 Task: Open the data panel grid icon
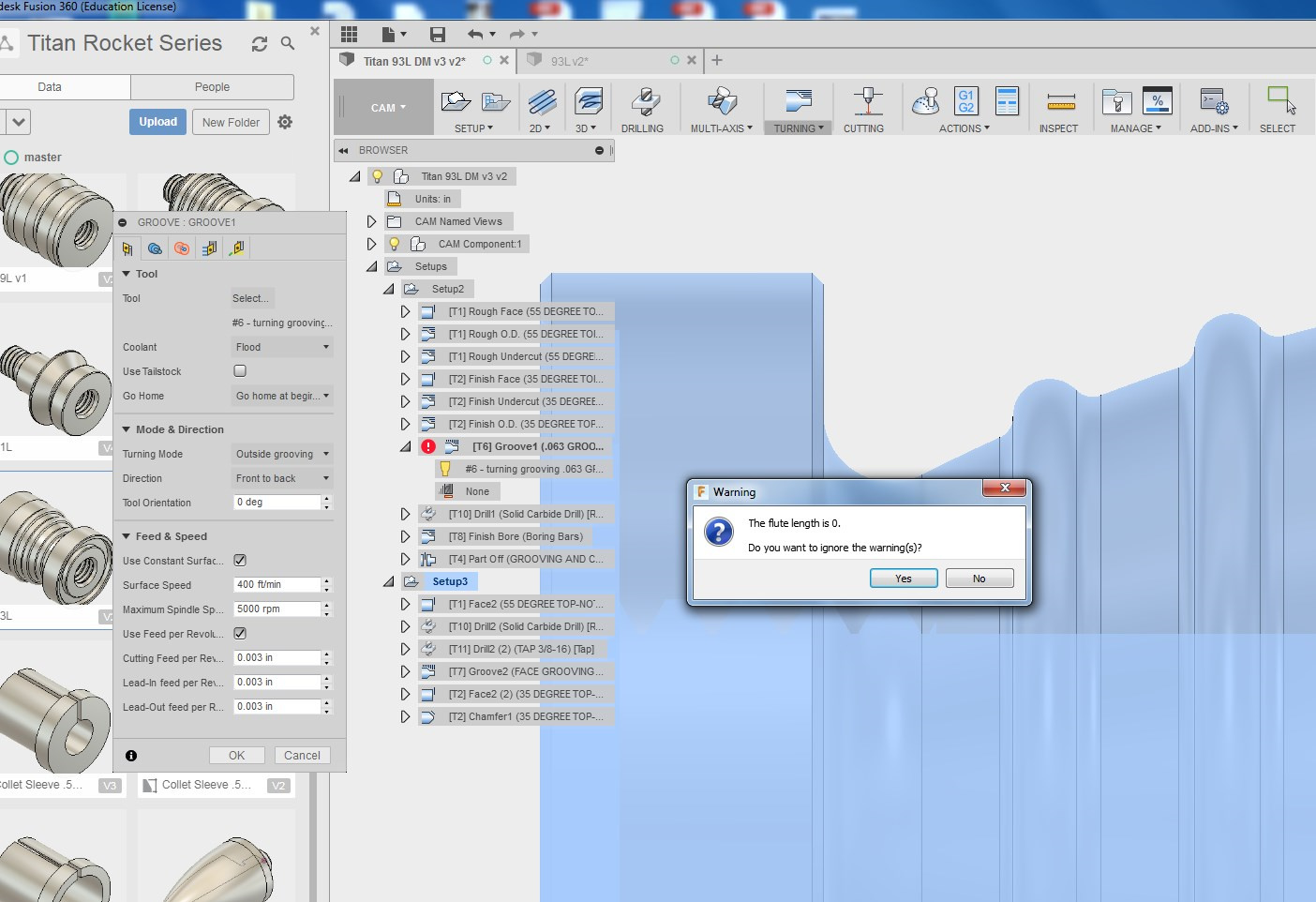[349, 35]
